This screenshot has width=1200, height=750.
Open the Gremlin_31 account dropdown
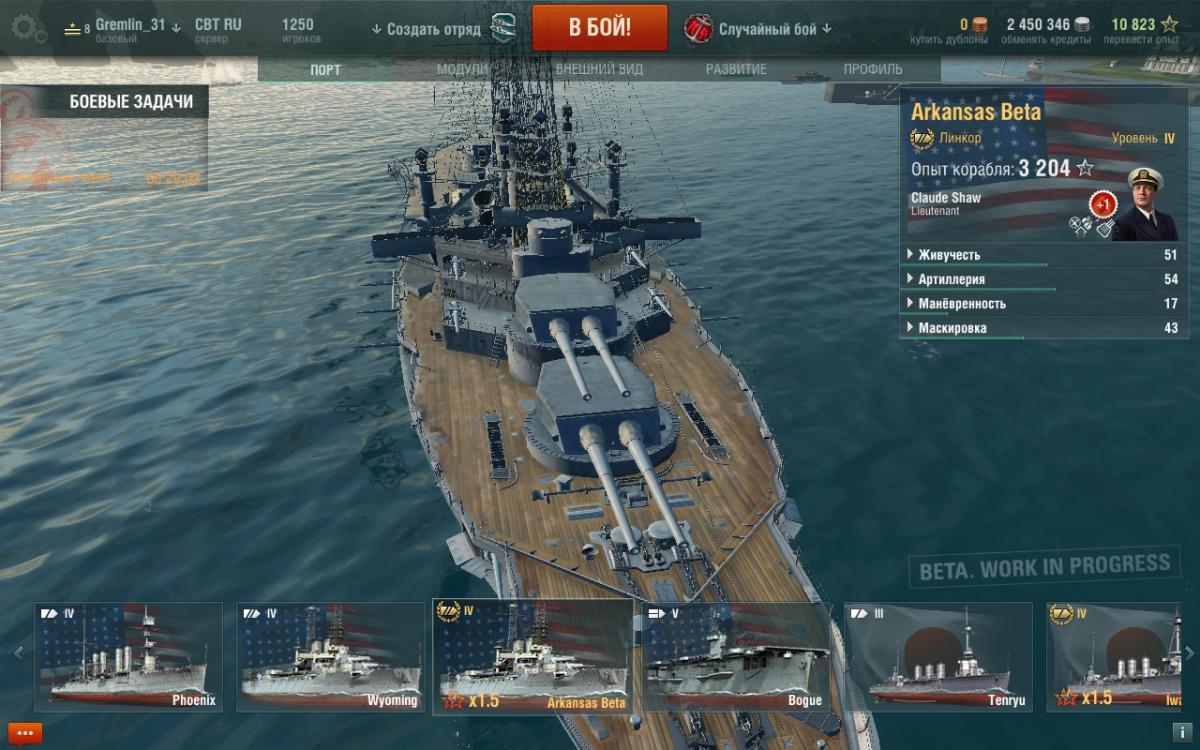click(x=138, y=26)
